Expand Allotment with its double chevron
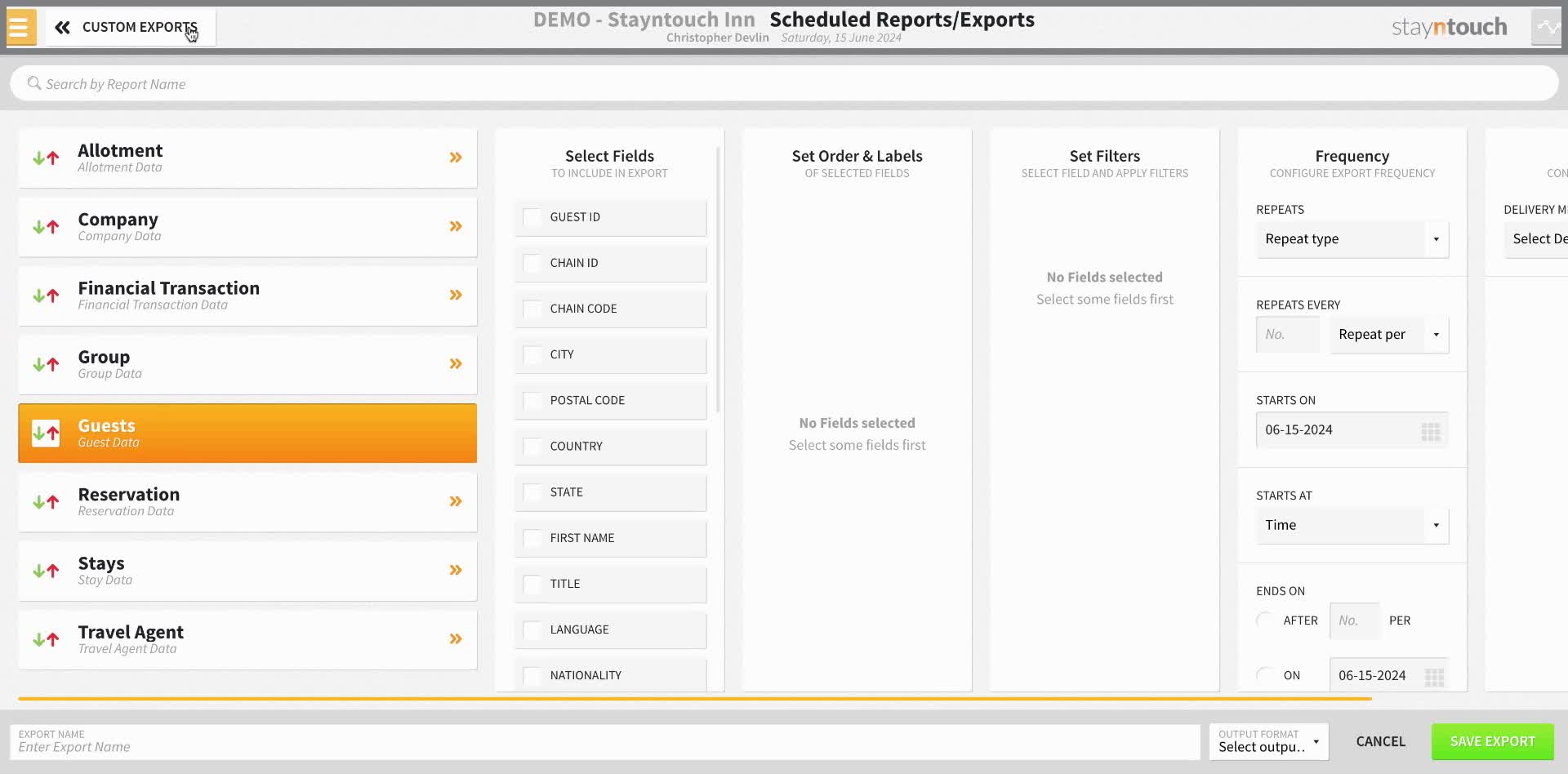 (456, 158)
